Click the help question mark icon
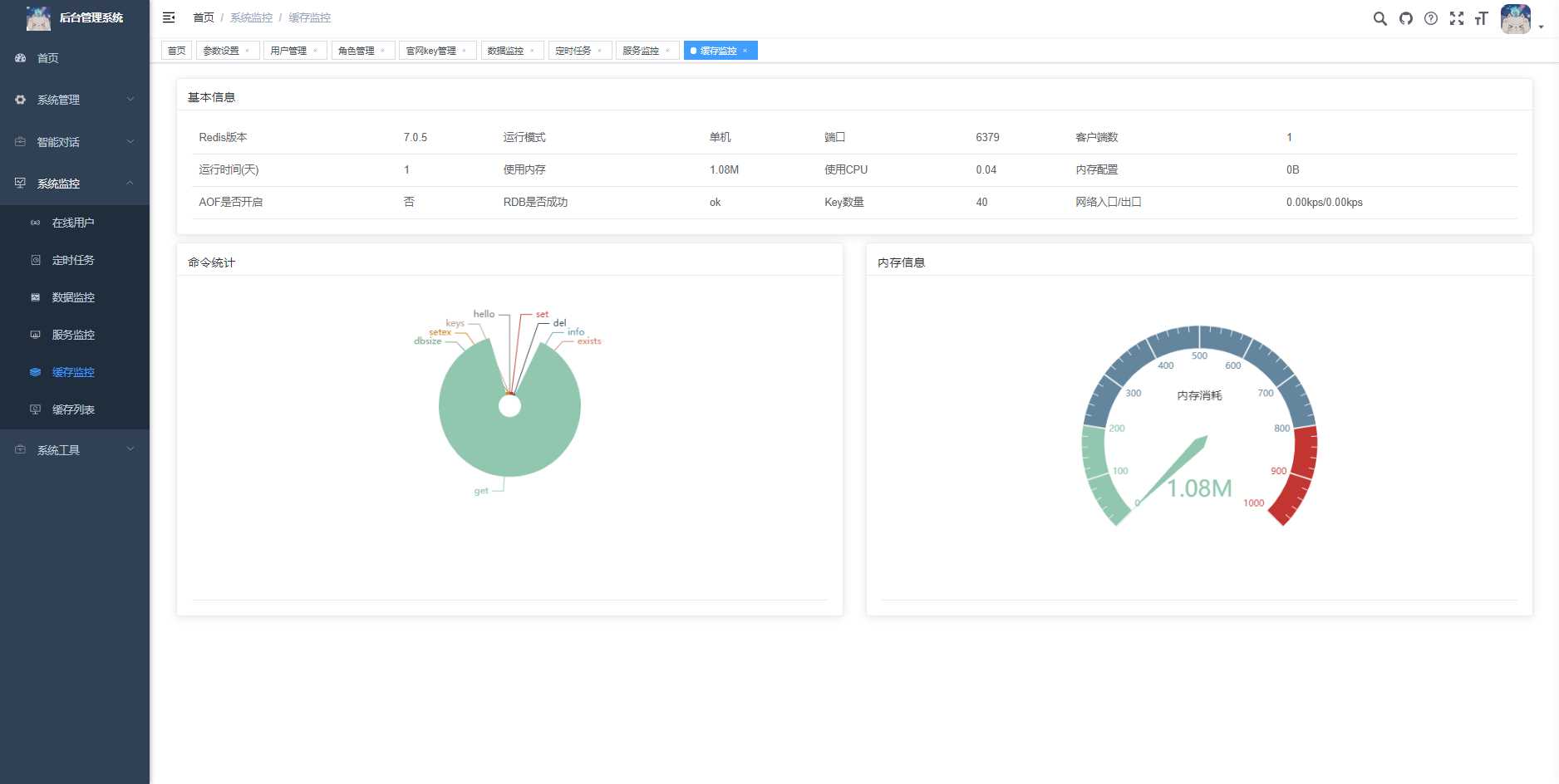This screenshot has width=1559, height=784. pyautogui.click(x=1431, y=17)
